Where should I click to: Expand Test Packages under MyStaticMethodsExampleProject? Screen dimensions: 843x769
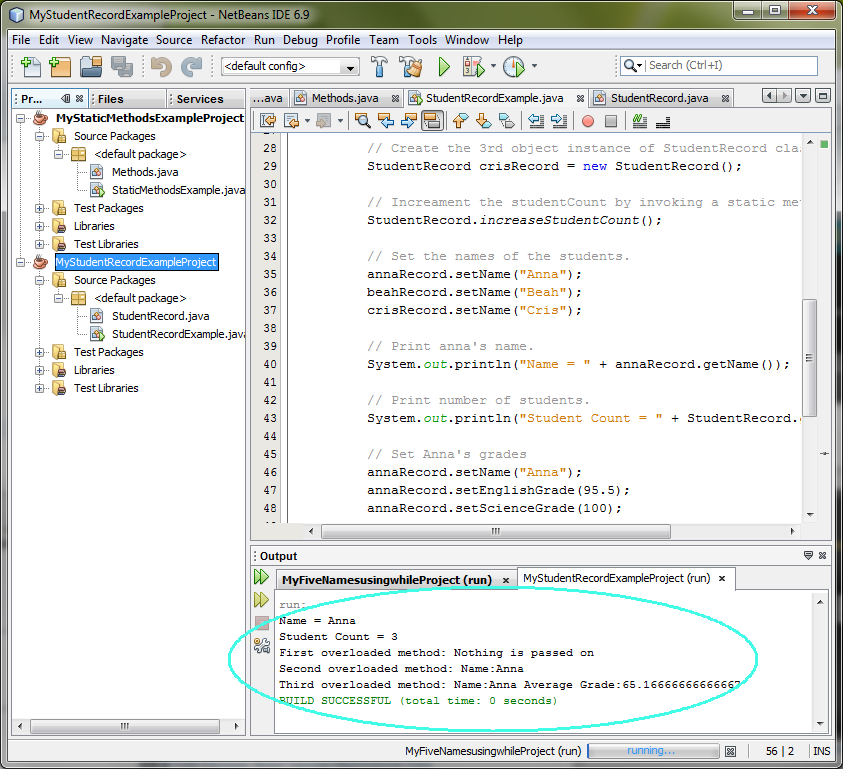coord(39,208)
